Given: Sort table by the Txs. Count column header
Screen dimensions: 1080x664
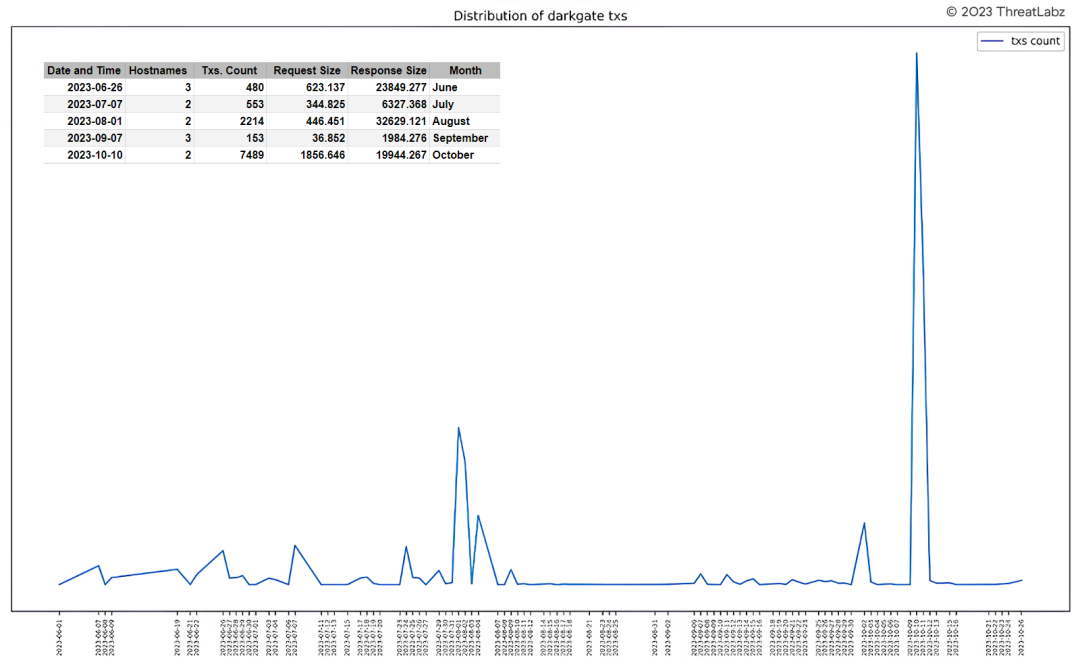Looking at the screenshot, I should coord(229,70).
